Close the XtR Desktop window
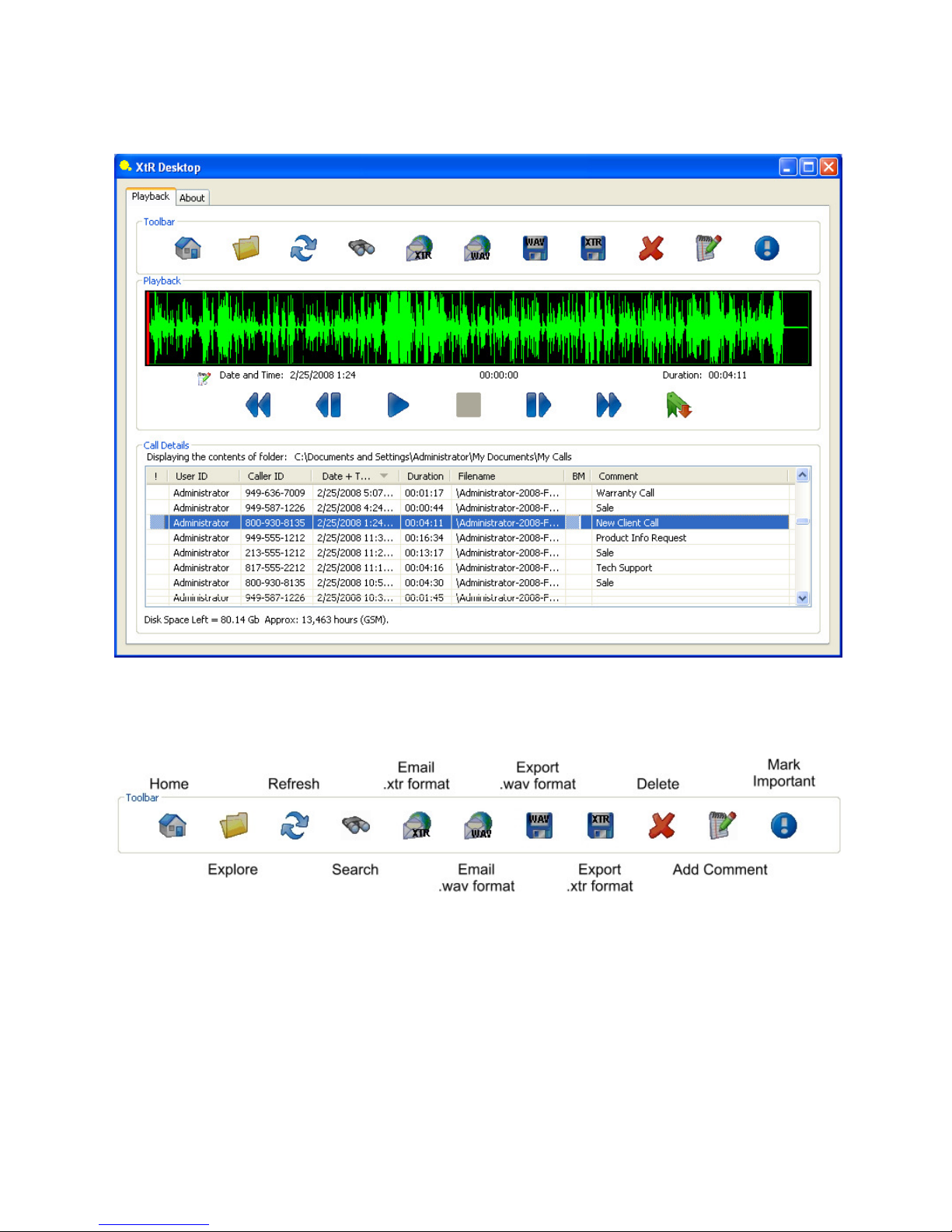952x1232 pixels. coord(828,166)
